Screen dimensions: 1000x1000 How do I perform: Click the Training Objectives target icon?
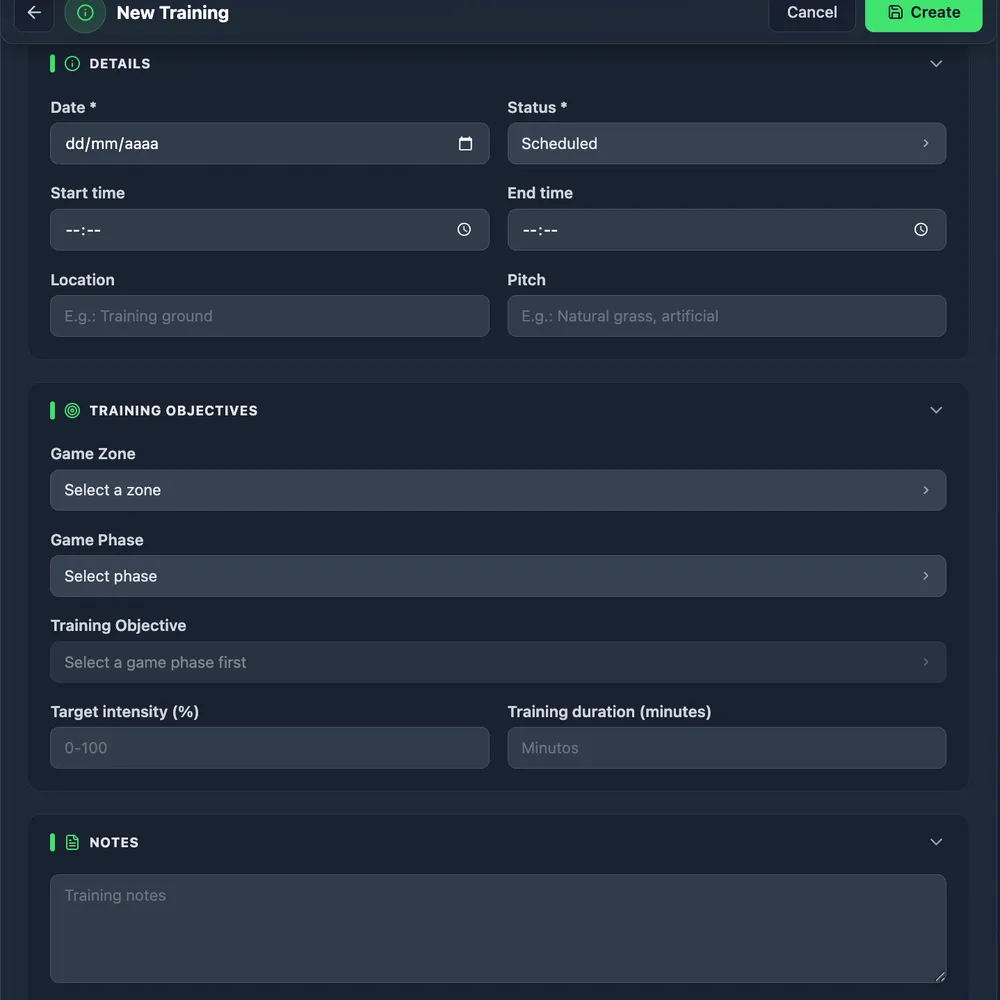[73, 411]
